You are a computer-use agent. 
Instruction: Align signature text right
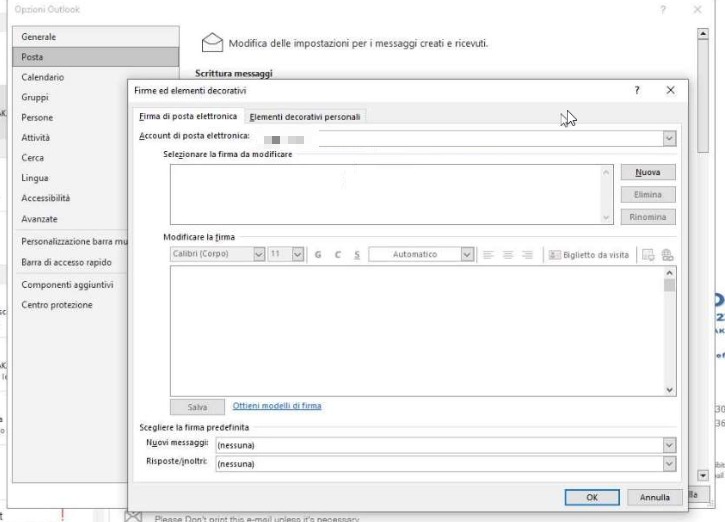coord(527,255)
